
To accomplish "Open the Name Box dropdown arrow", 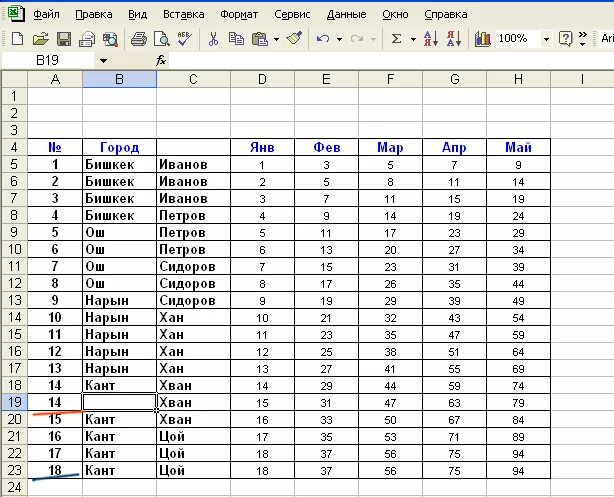I will 103,61.
